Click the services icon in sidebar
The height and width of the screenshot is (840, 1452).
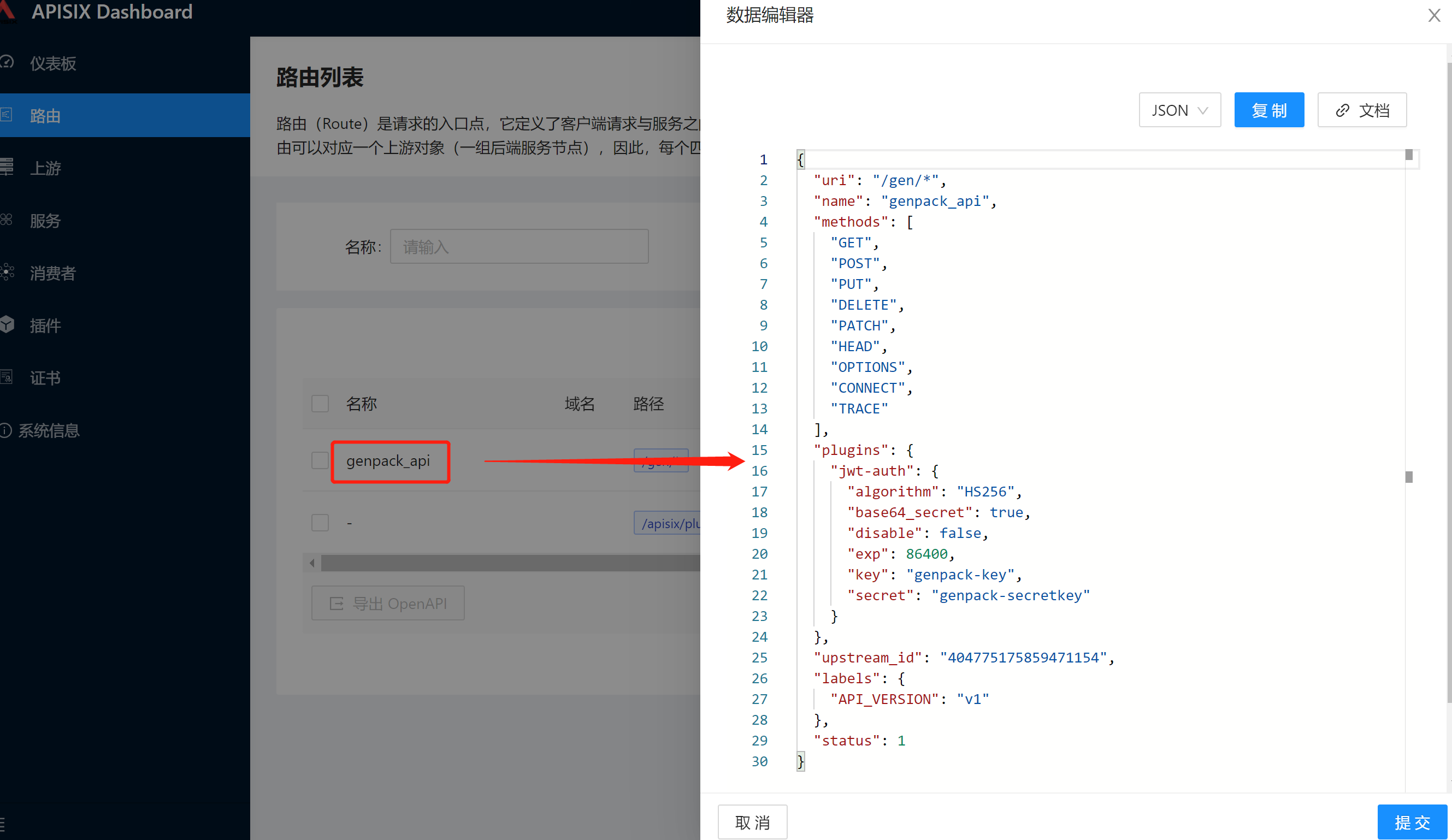7,220
